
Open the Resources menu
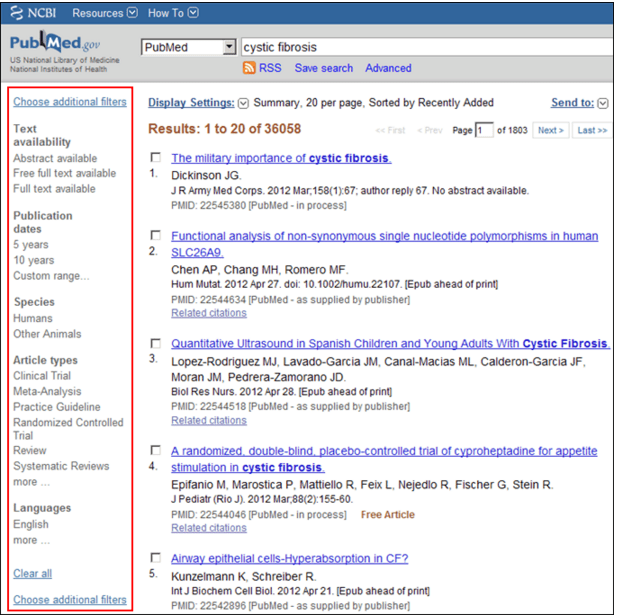(x=104, y=13)
